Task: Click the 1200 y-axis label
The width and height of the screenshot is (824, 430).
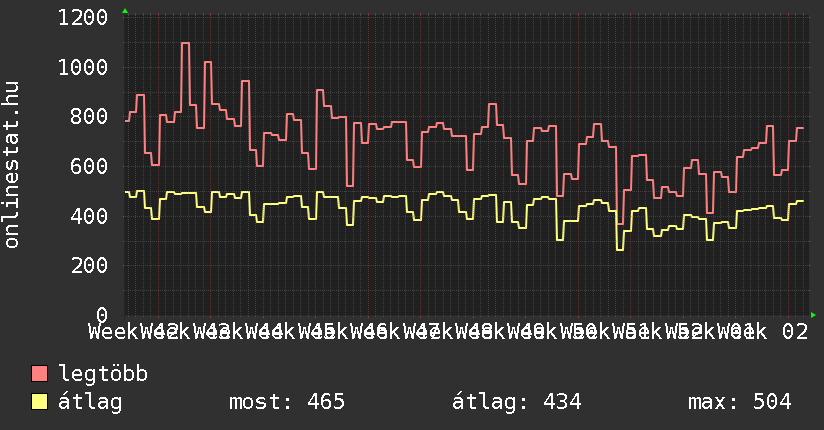Action: coord(83,18)
